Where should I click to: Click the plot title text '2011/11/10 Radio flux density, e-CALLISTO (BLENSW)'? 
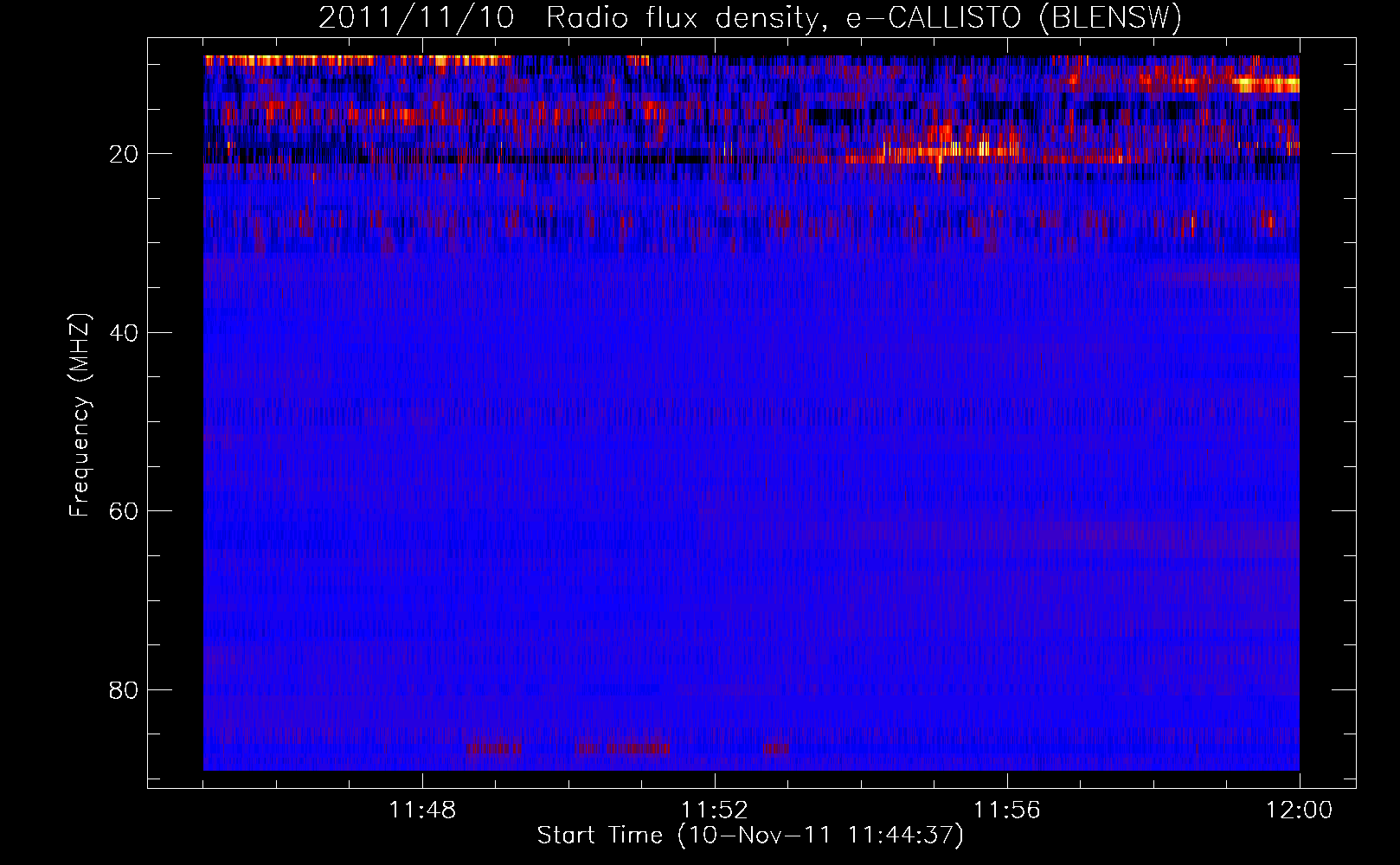[x=750, y=18]
